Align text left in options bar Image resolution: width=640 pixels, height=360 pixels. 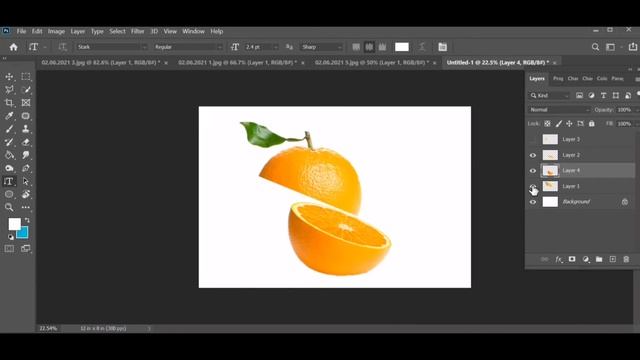356,47
